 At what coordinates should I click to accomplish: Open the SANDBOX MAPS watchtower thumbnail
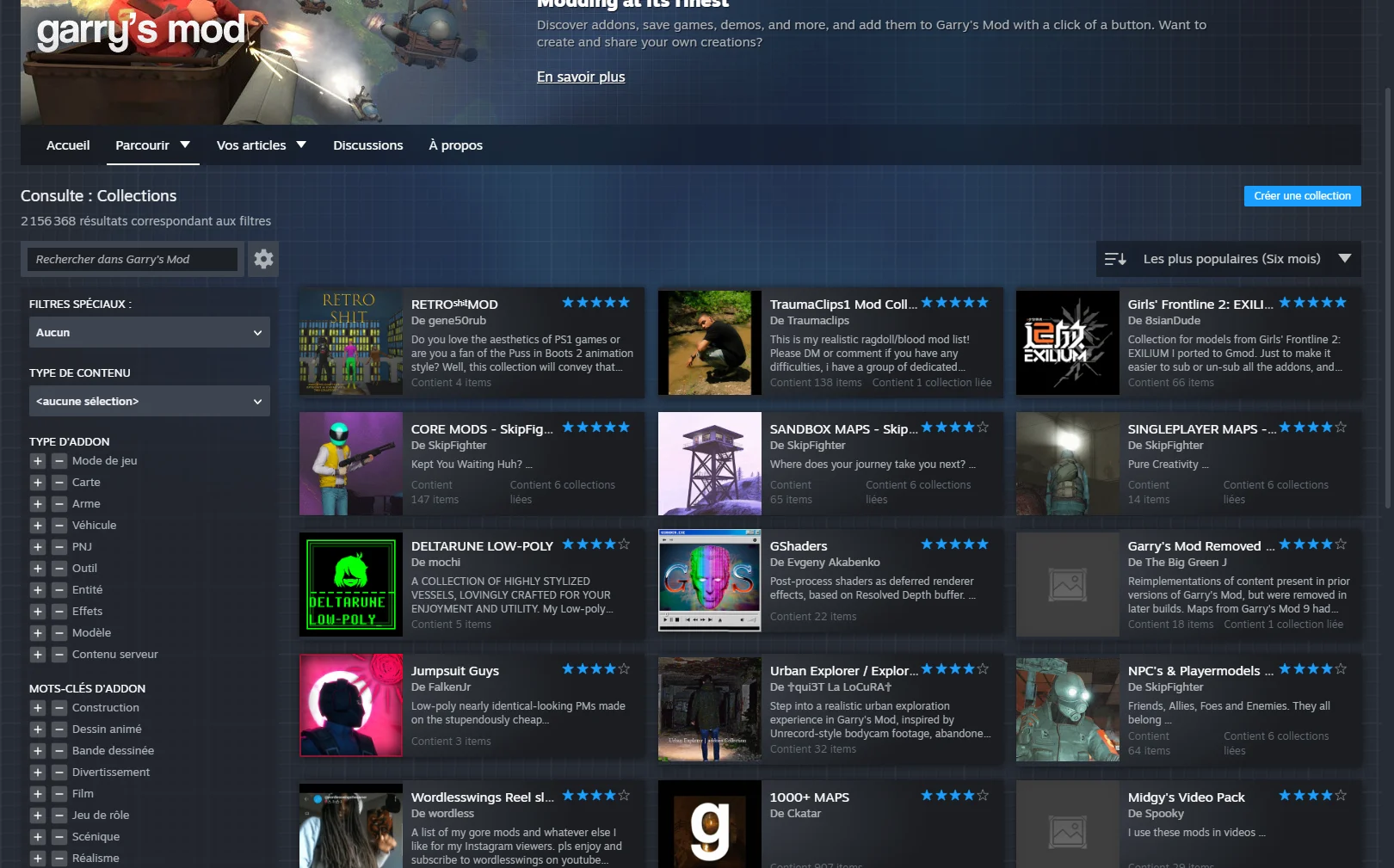pos(710,464)
